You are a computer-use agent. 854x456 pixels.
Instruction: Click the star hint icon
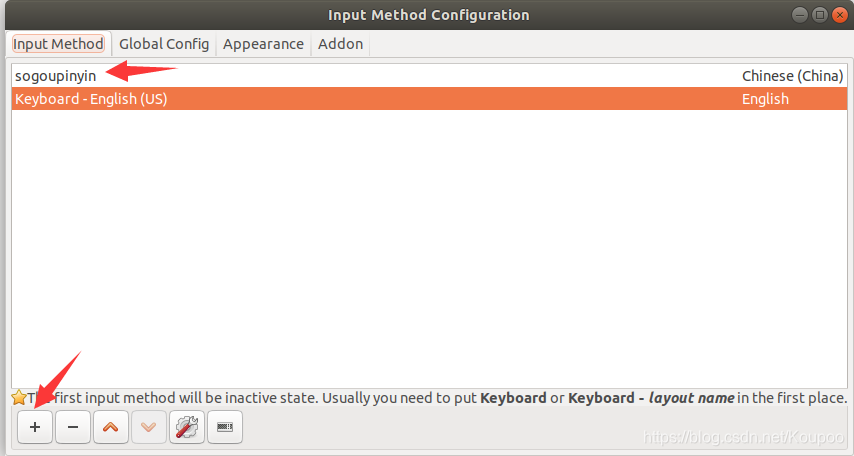coord(18,398)
